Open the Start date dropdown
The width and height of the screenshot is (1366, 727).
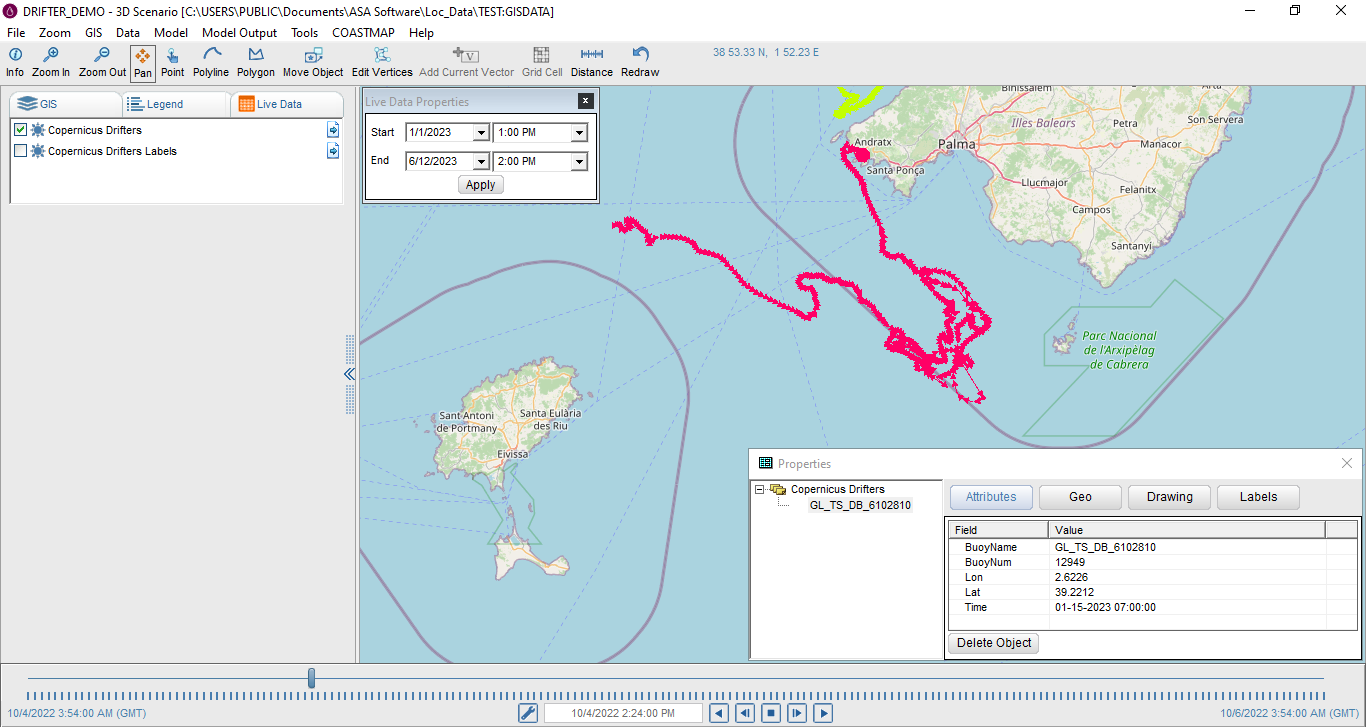point(480,133)
